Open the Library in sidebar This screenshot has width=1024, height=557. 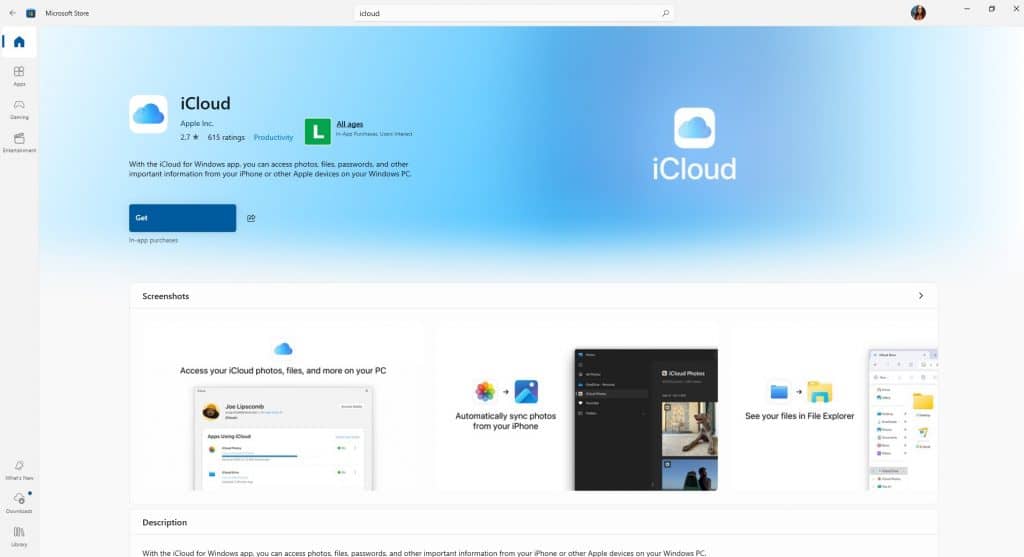(x=19, y=536)
